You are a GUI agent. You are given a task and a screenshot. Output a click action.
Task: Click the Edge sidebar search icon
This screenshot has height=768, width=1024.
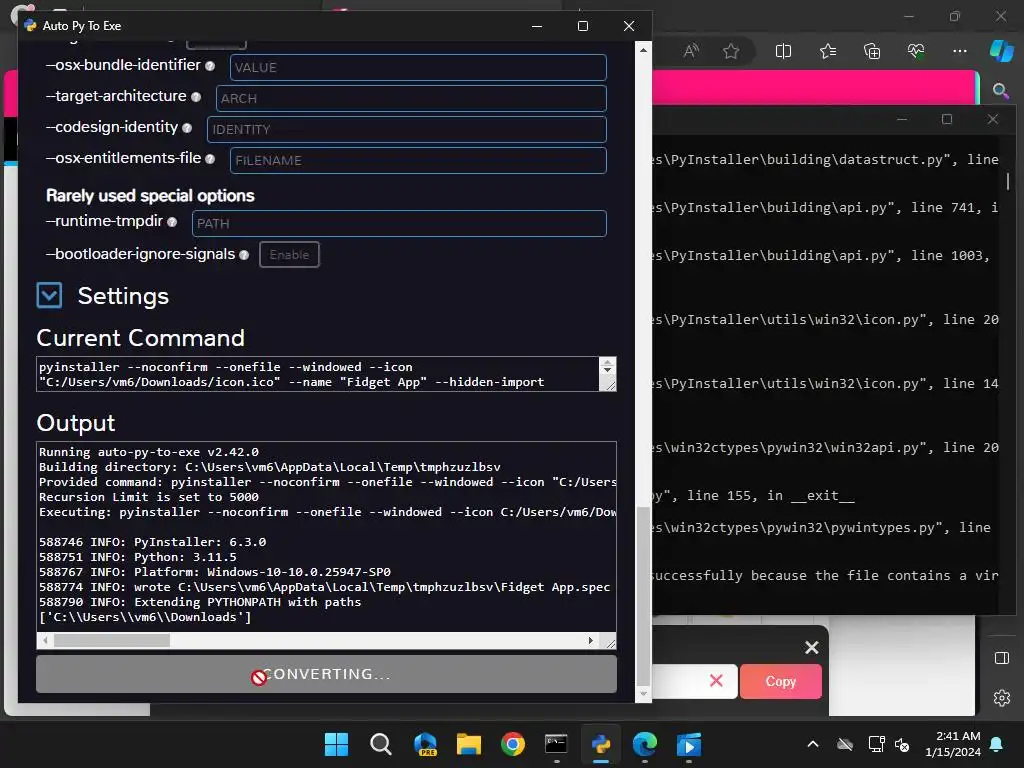tap(1001, 91)
